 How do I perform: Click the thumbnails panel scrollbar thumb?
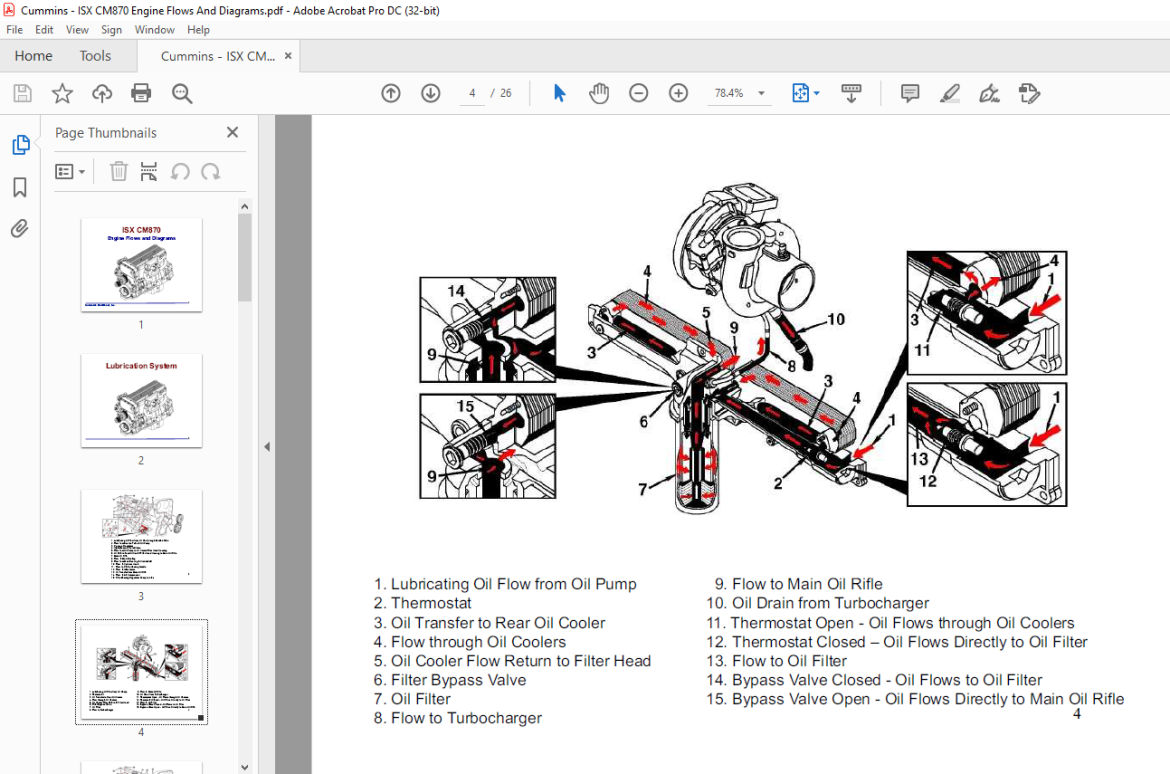[x=245, y=258]
